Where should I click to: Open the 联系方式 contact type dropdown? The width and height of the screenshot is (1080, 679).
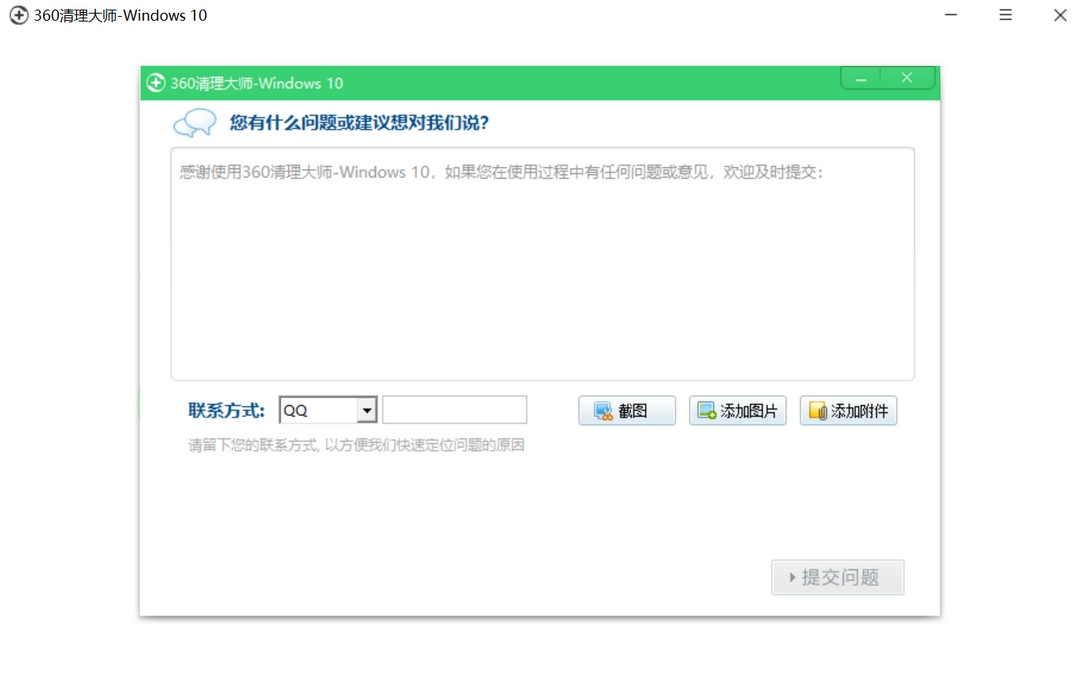click(328, 409)
